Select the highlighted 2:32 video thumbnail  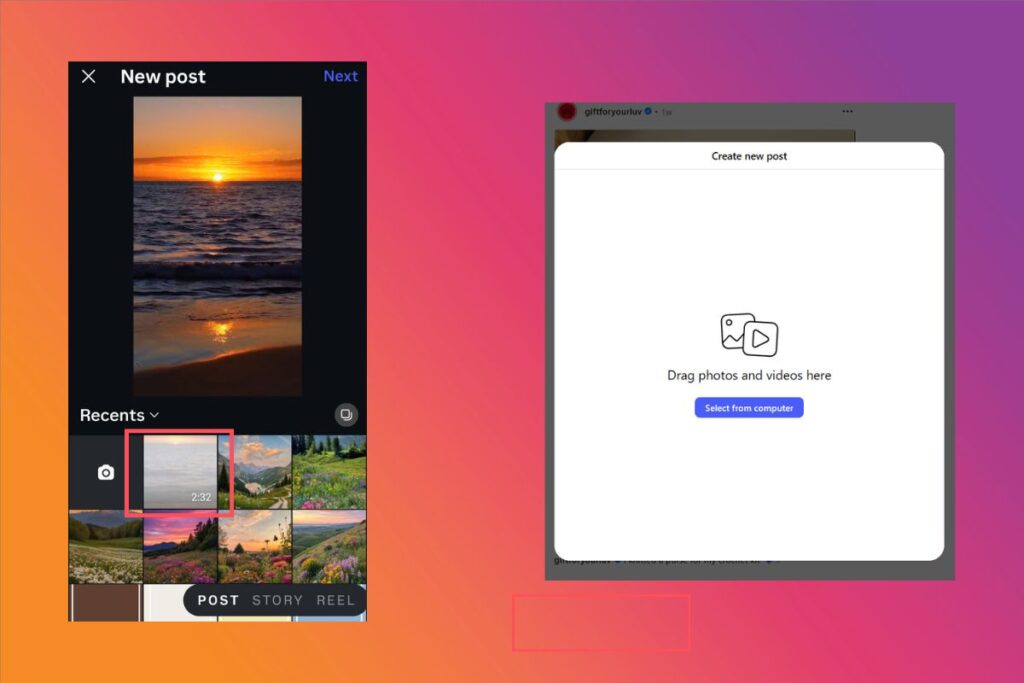[x=180, y=471]
